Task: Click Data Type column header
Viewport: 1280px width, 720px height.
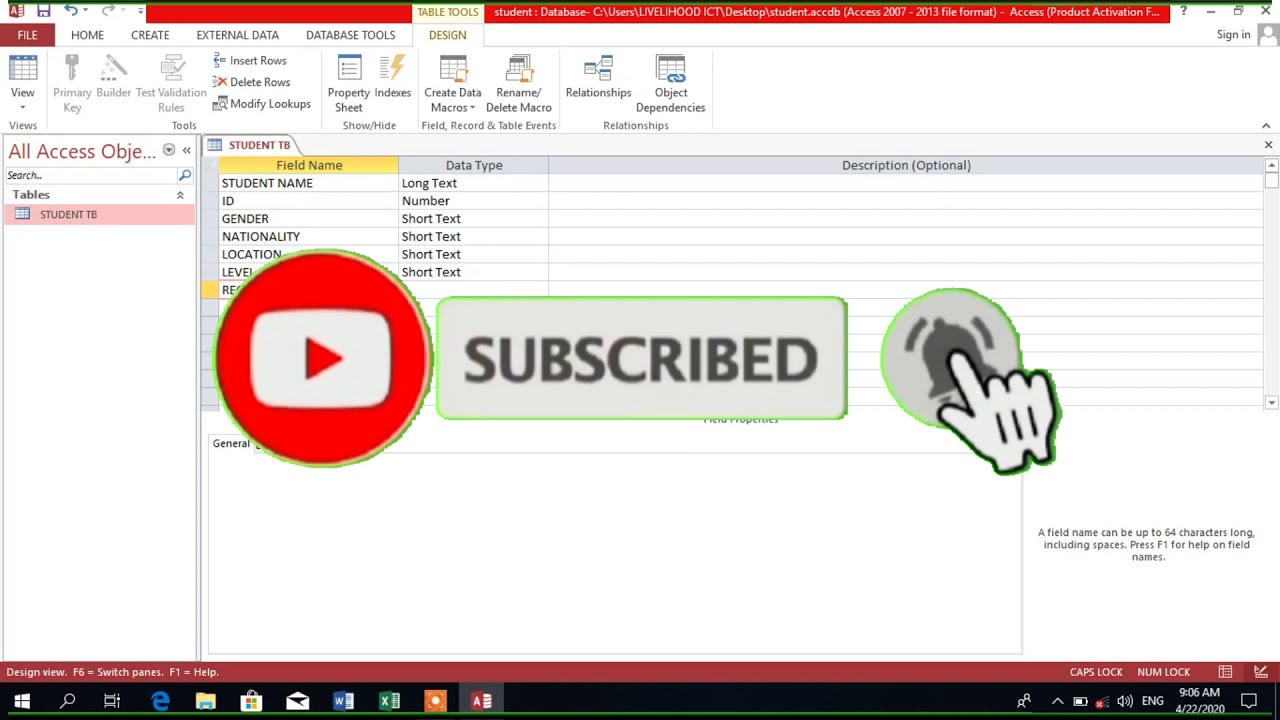Action: 474,165
